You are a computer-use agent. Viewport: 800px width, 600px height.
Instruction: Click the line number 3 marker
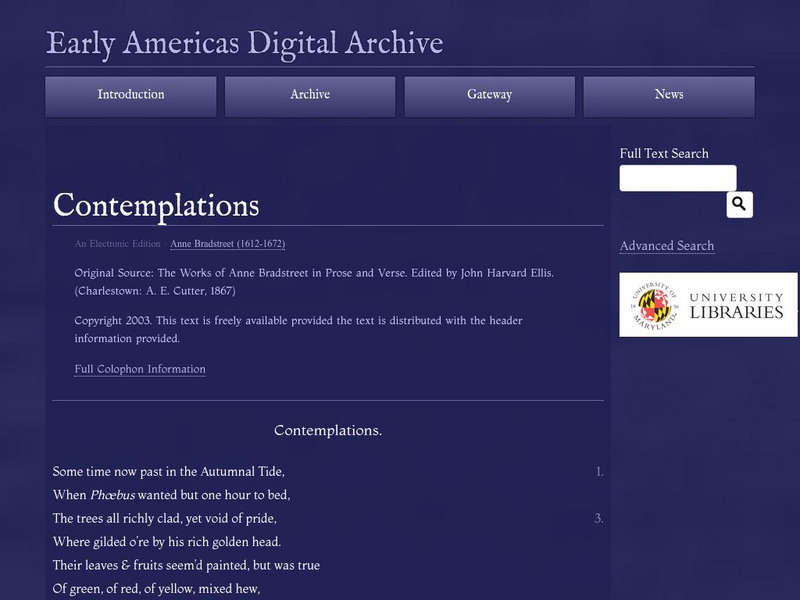pyautogui.click(x=597, y=516)
